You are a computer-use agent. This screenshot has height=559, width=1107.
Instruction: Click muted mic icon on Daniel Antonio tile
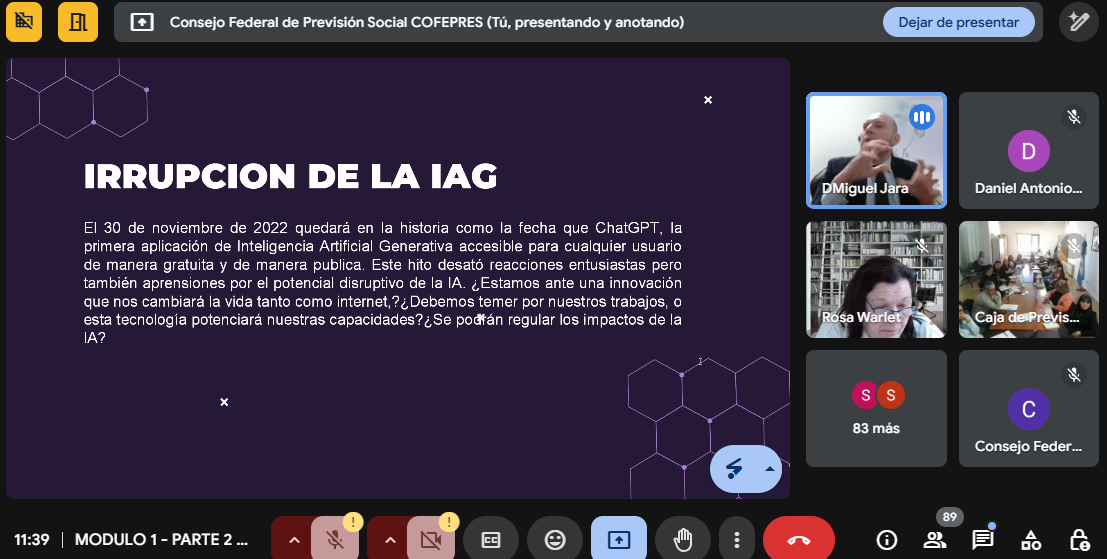[1074, 116]
